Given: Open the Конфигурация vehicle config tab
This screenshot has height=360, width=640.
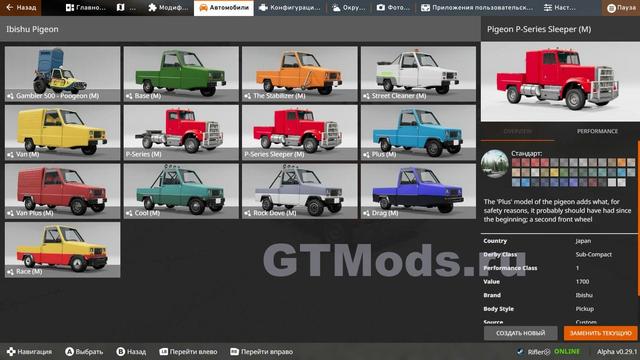Looking at the screenshot, I should coord(290,8).
